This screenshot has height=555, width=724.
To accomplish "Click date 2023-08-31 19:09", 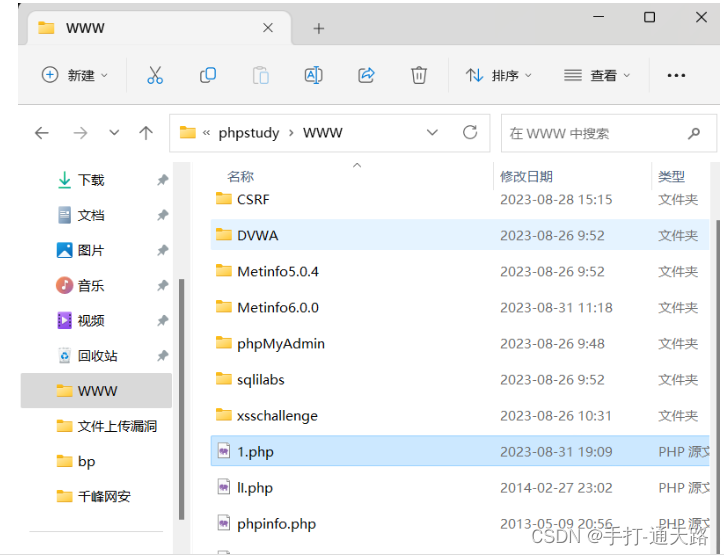I will (x=556, y=451).
